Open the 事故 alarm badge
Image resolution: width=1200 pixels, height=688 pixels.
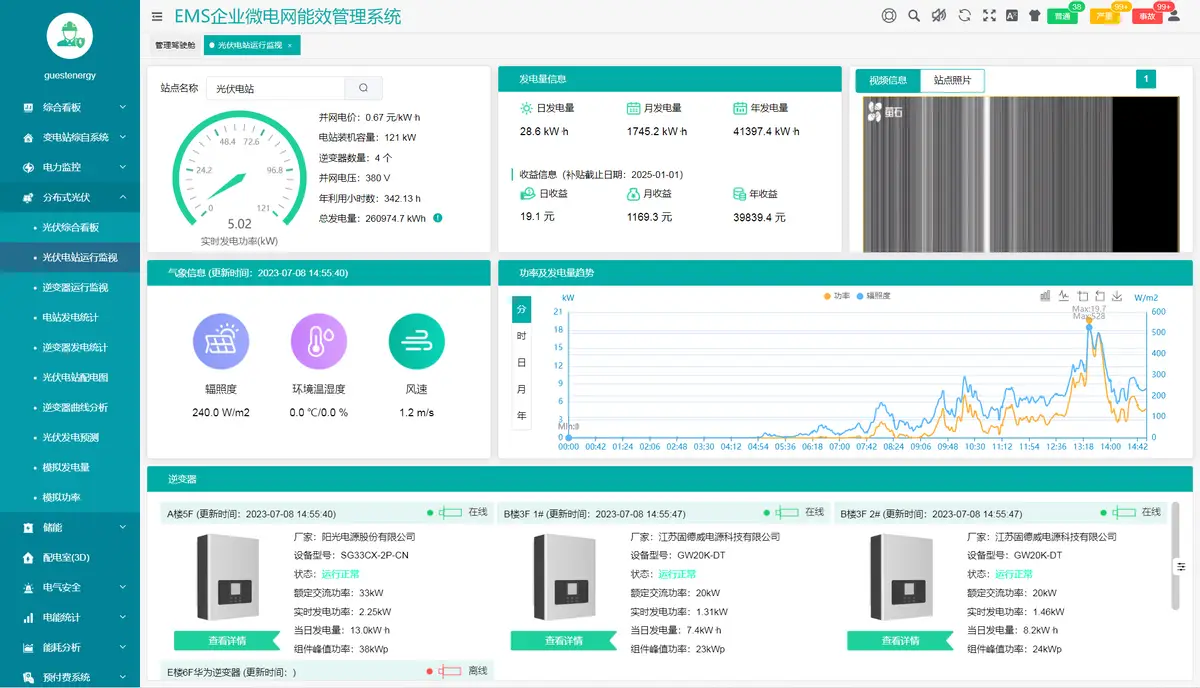click(x=1149, y=15)
